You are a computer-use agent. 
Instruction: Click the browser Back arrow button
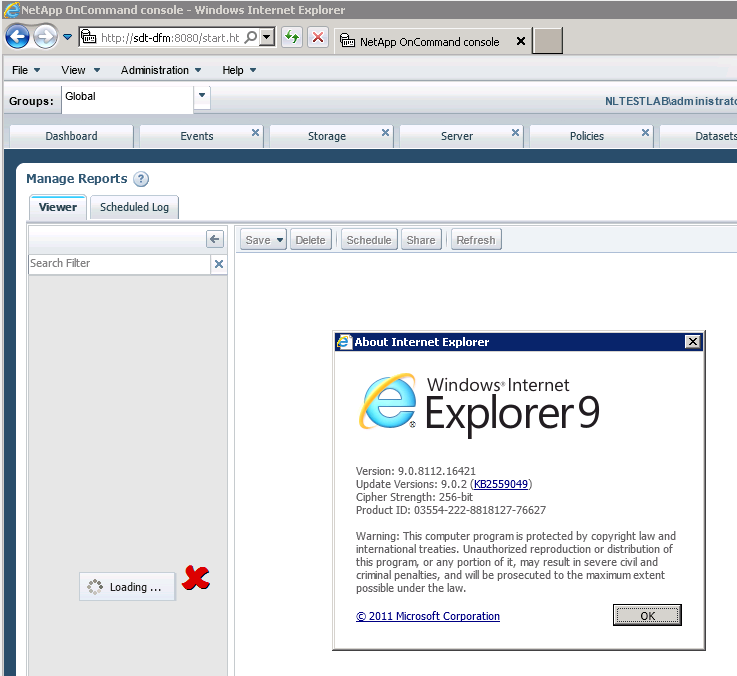[x=17, y=36]
